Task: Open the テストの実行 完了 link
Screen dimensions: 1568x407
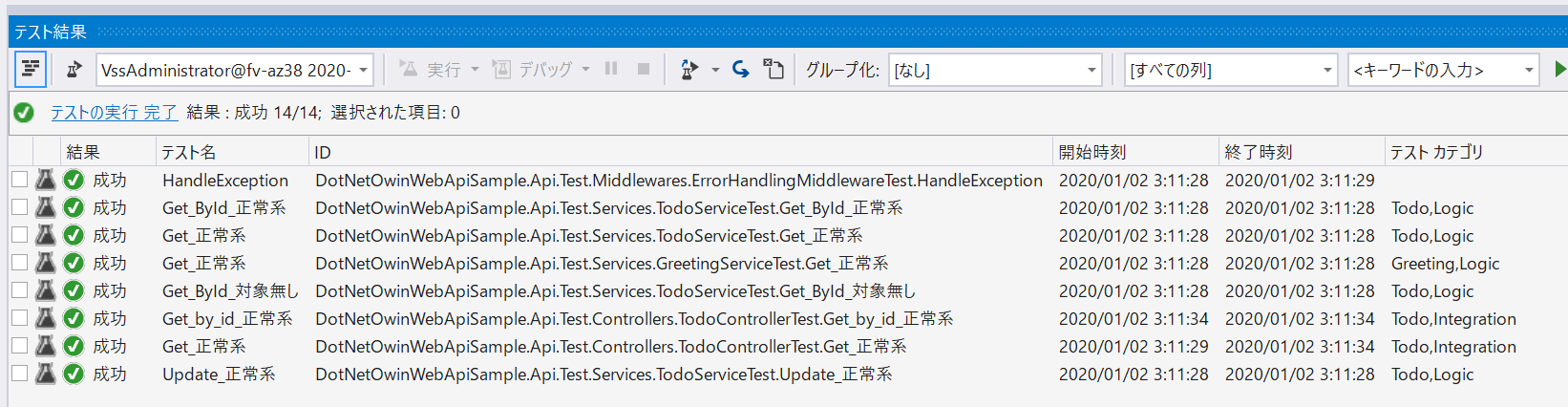Action: (x=114, y=113)
